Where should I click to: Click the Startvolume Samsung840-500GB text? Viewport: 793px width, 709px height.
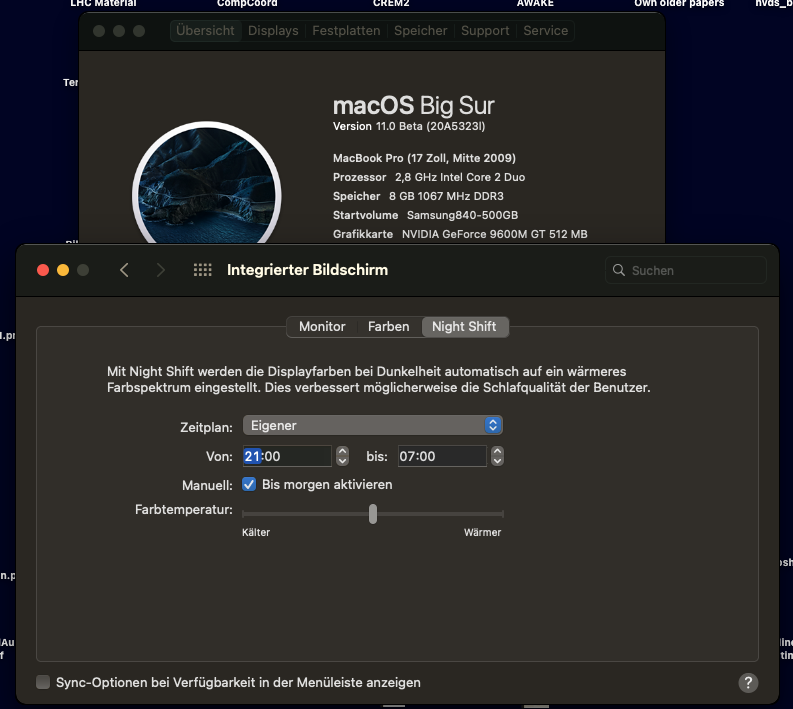(425, 215)
